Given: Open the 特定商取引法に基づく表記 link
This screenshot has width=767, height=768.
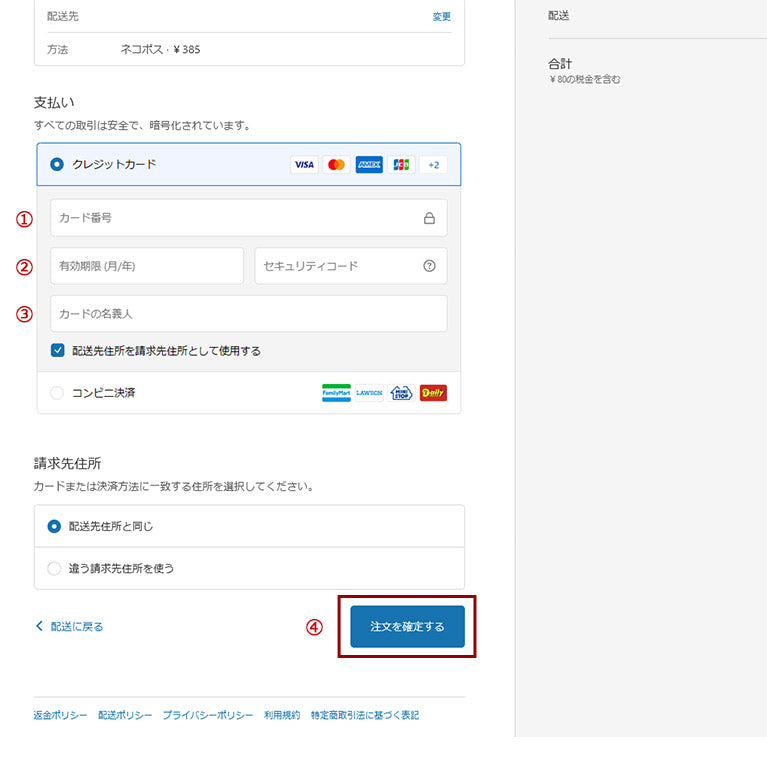Looking at the screenshot, I should click(x=365, y=715).
